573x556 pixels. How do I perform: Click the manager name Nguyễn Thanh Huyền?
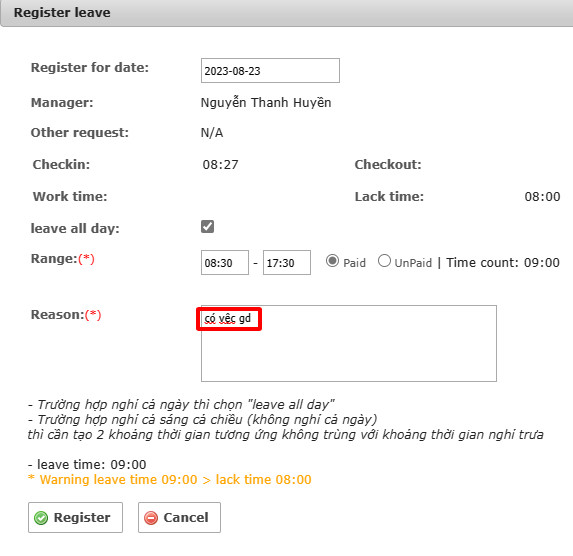(266, 102)
